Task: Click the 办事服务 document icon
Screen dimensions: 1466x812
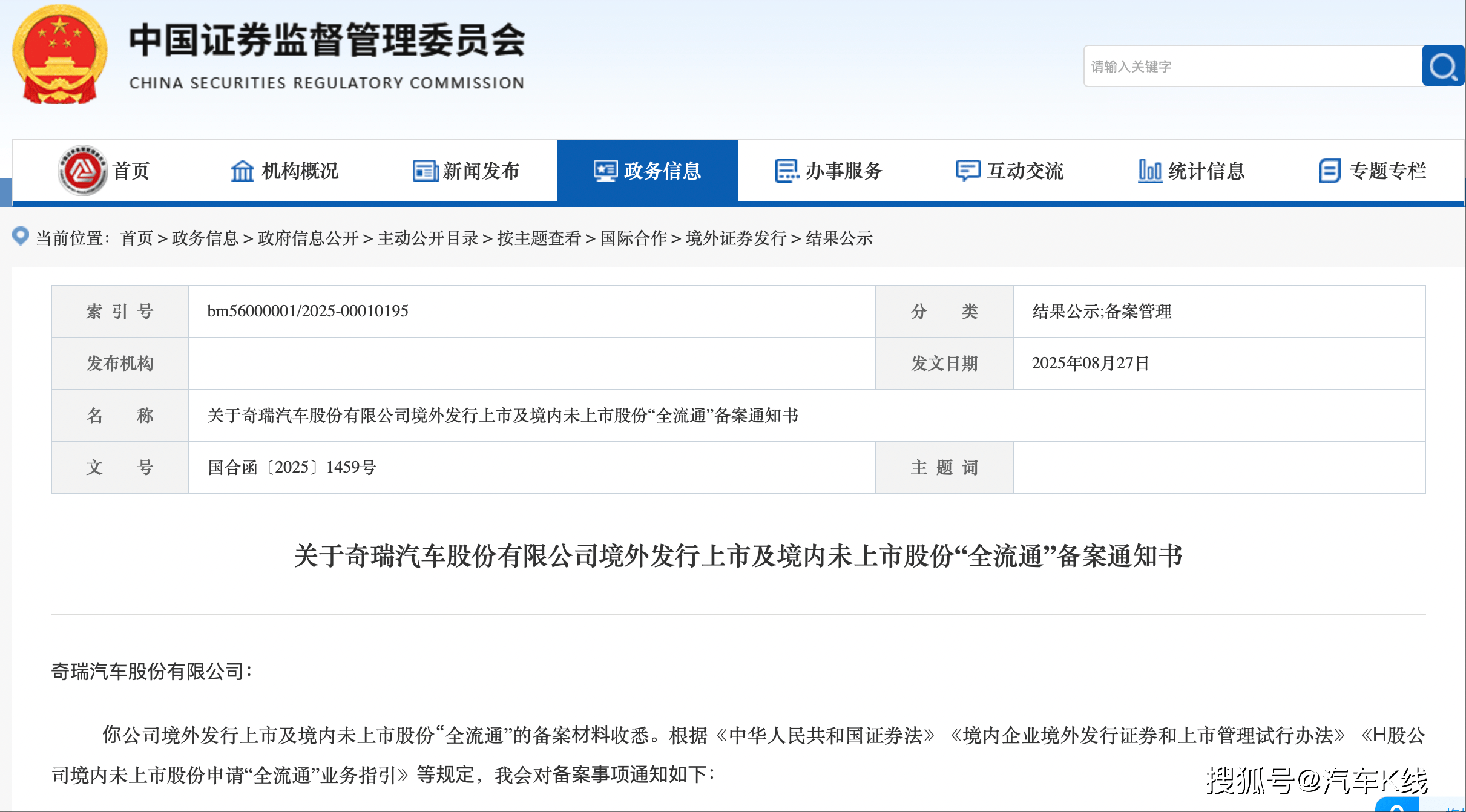Action: pyautogui.click(x=787, y=171)
